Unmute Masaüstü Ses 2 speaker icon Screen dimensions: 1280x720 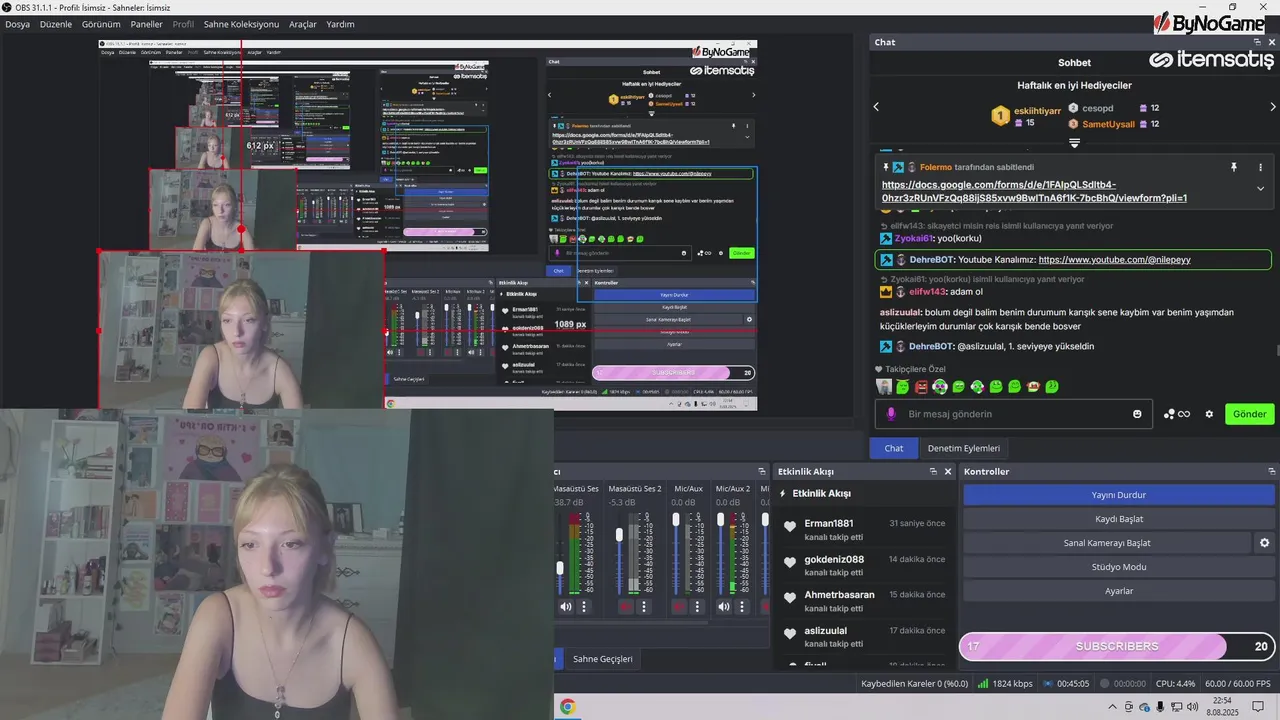click(626, 606)
